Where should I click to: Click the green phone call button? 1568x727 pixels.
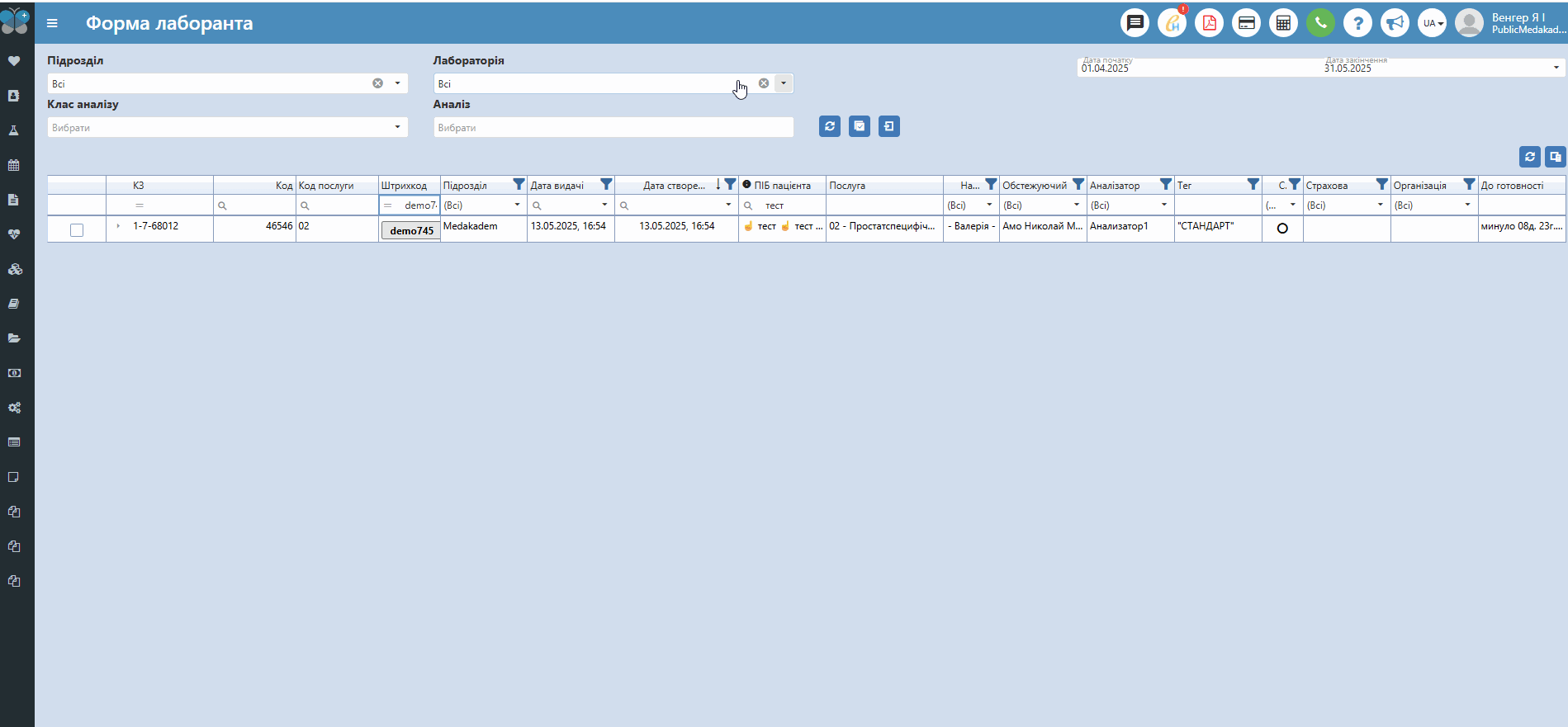[1320, 22]
